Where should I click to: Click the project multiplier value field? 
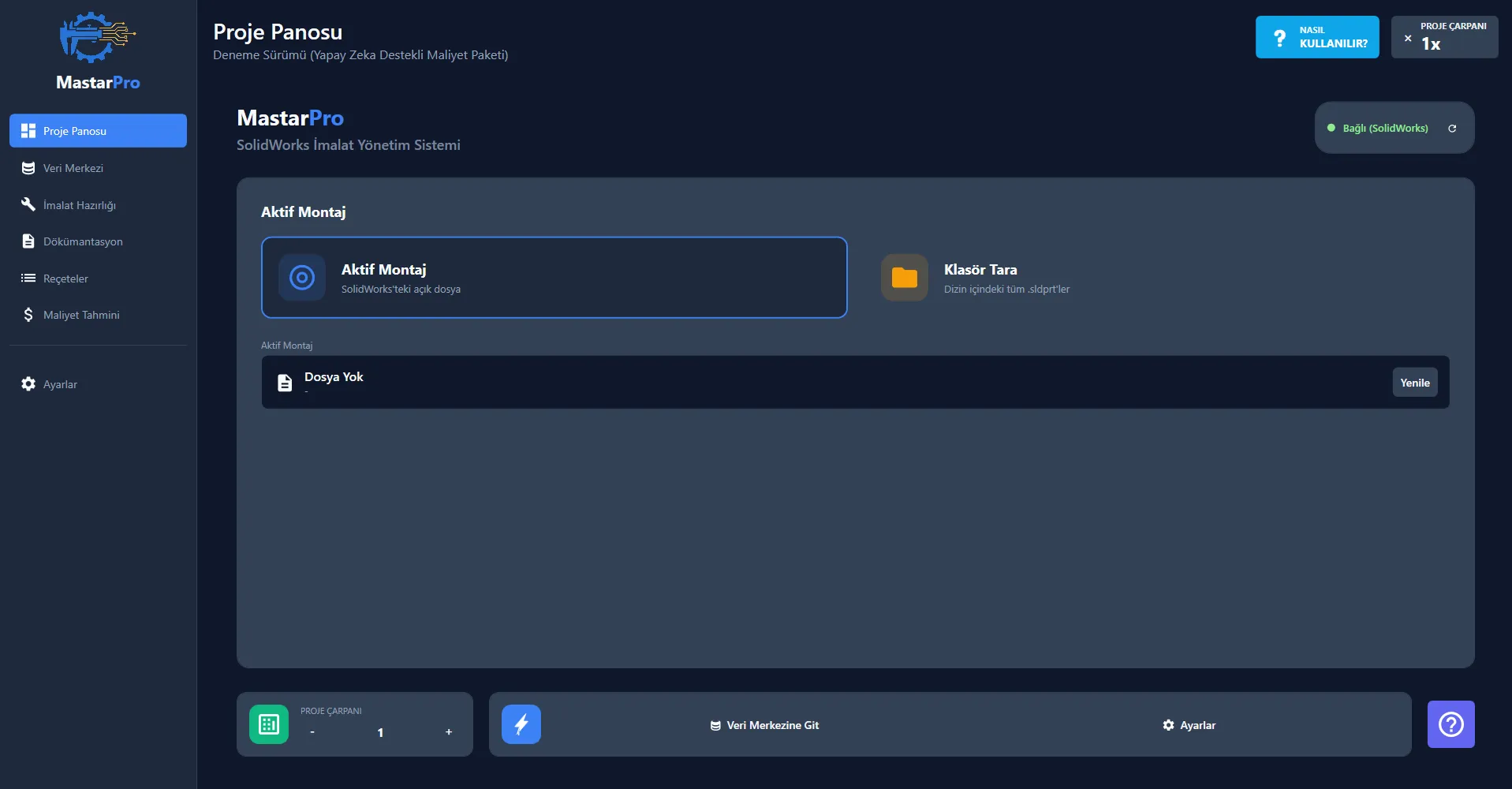click(380, 732)
